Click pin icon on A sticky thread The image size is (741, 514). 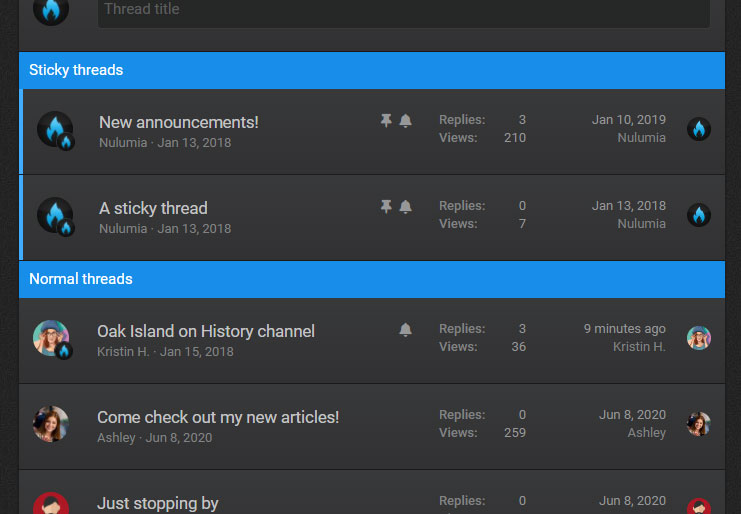point(386,207)
